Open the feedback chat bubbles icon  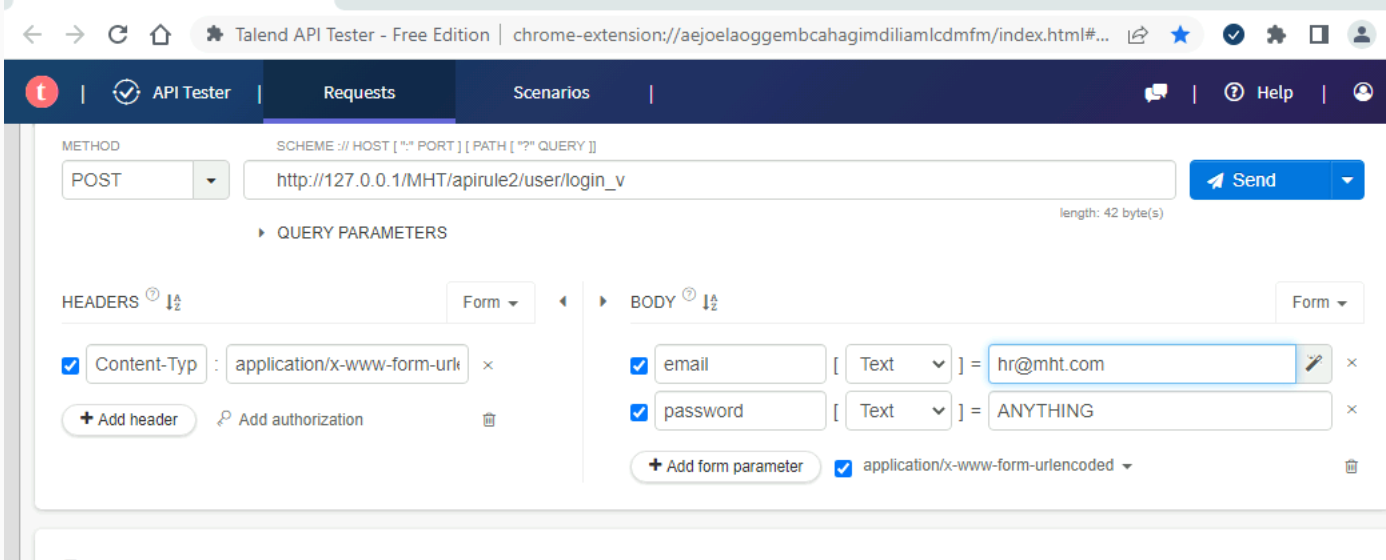[1156, 92]
